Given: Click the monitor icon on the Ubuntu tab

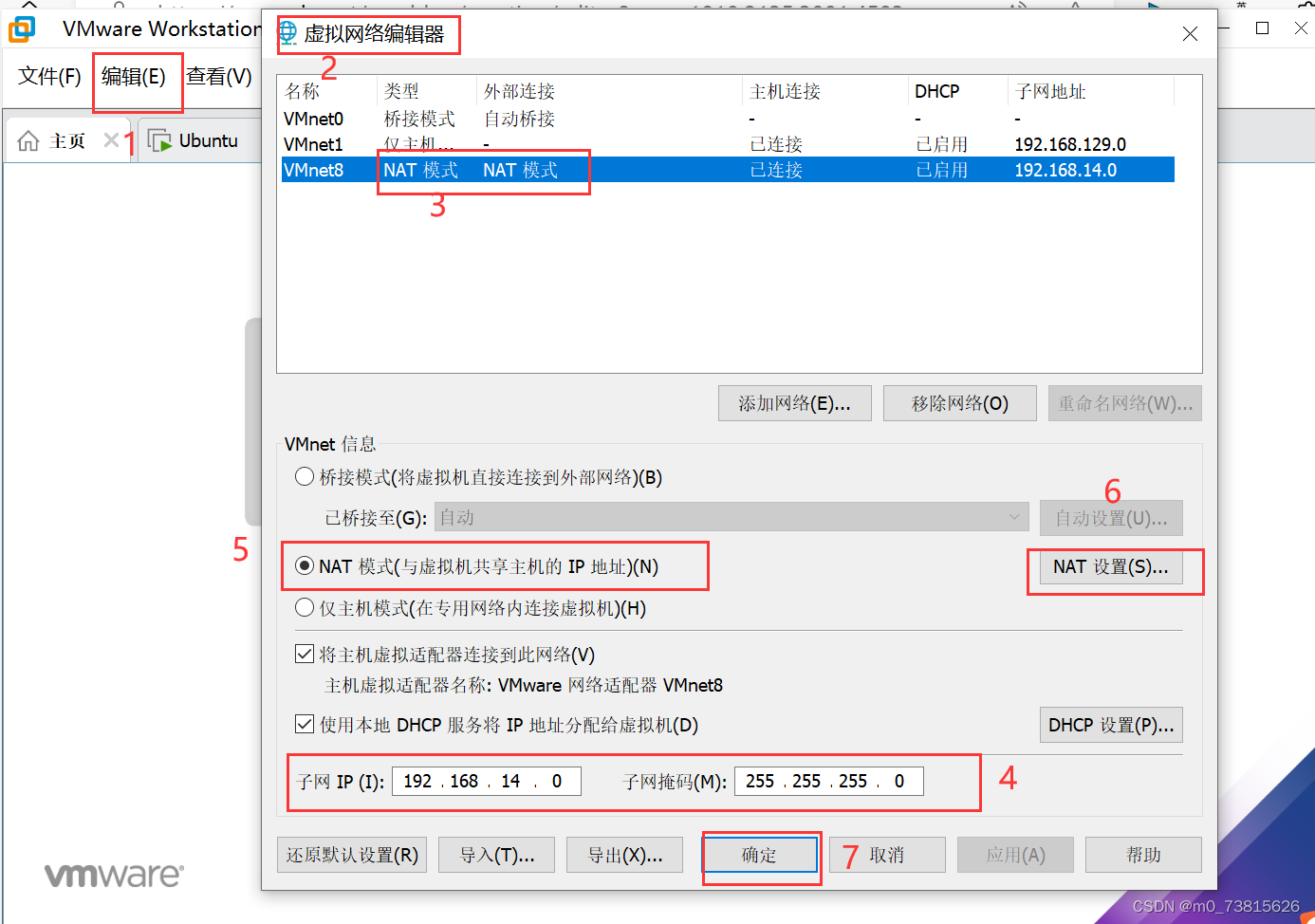Looking at the screenshot, I should (157, 139).
